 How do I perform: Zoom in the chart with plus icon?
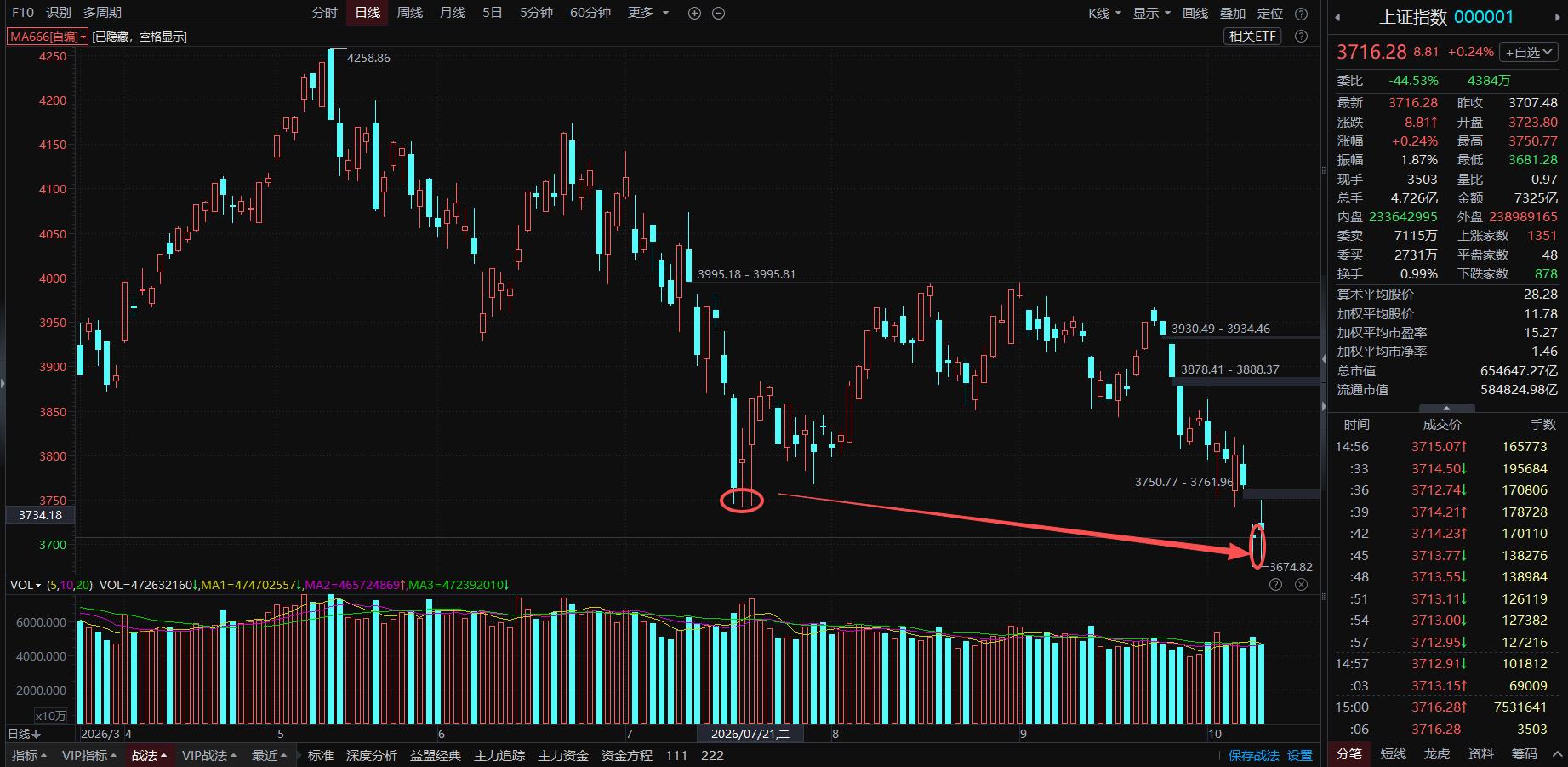[x=694, y=13]
